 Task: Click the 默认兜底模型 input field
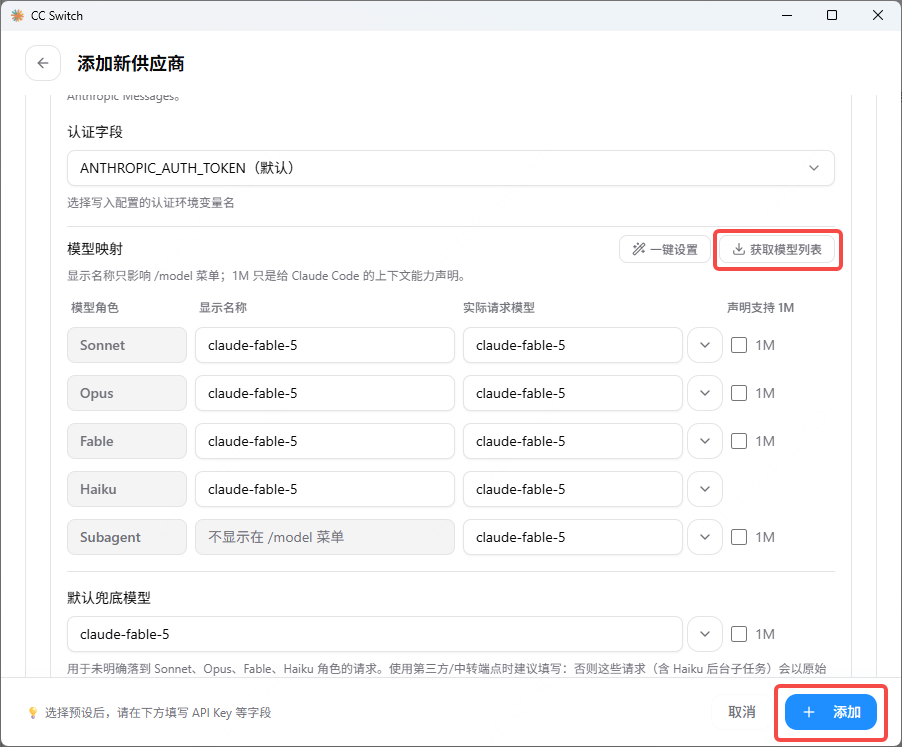[374, 634]
